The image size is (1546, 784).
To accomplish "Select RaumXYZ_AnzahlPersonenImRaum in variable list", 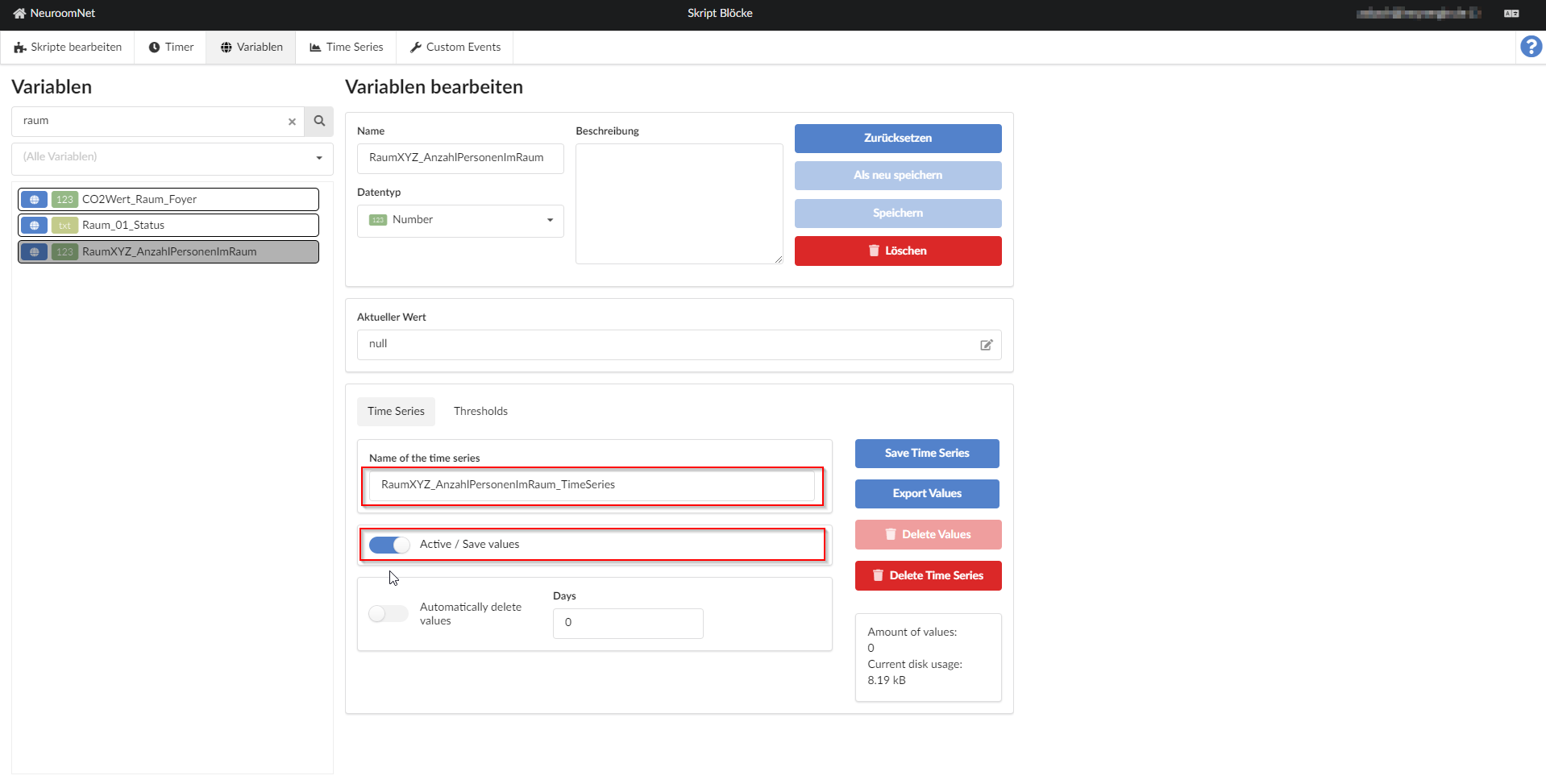I will tap(169, 252).
